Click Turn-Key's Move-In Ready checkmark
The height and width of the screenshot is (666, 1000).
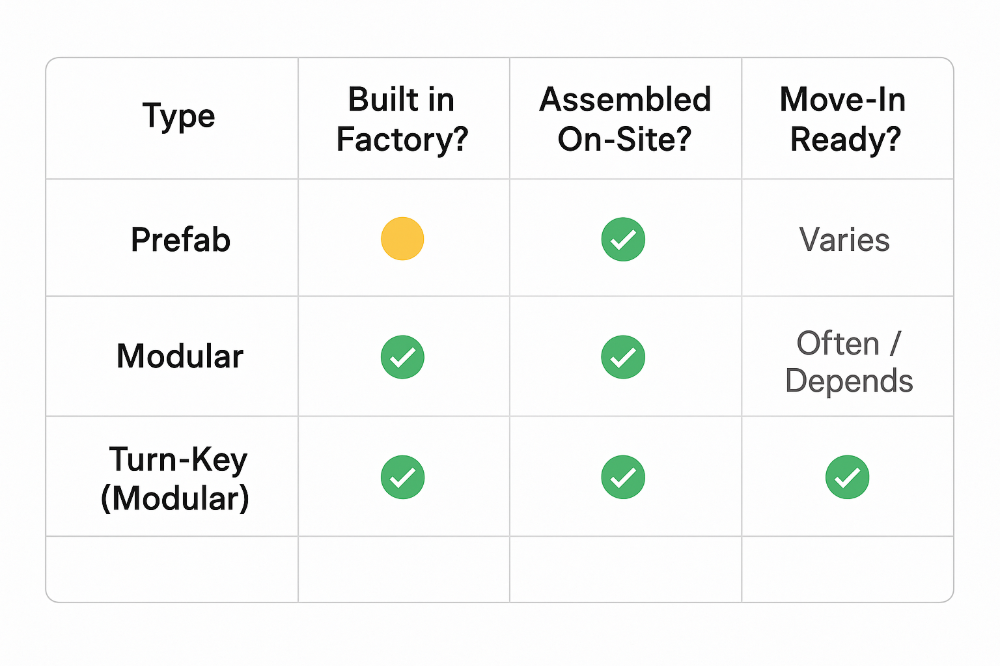[847, 477]
